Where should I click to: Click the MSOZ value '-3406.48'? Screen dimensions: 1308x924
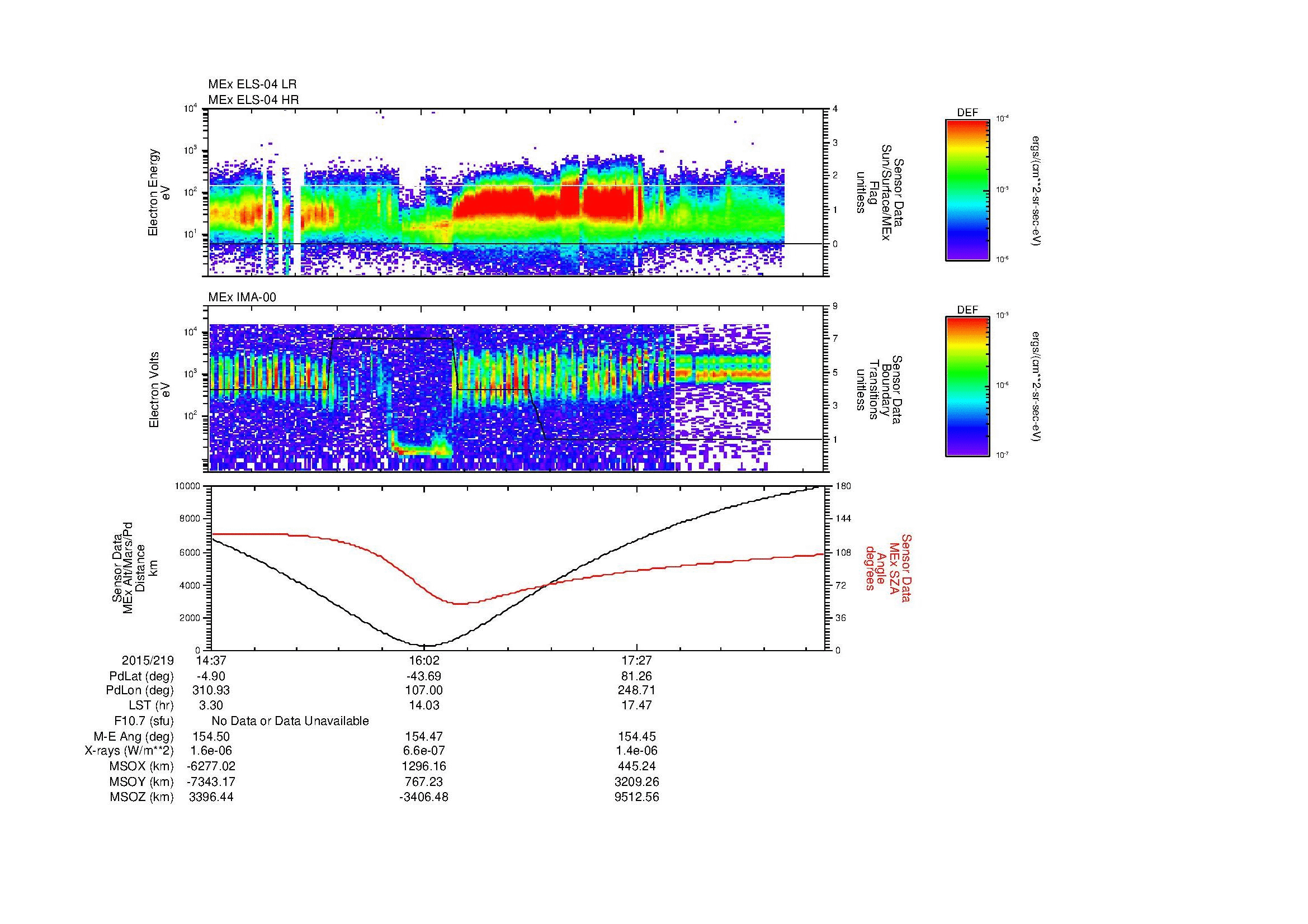(424, 797)
